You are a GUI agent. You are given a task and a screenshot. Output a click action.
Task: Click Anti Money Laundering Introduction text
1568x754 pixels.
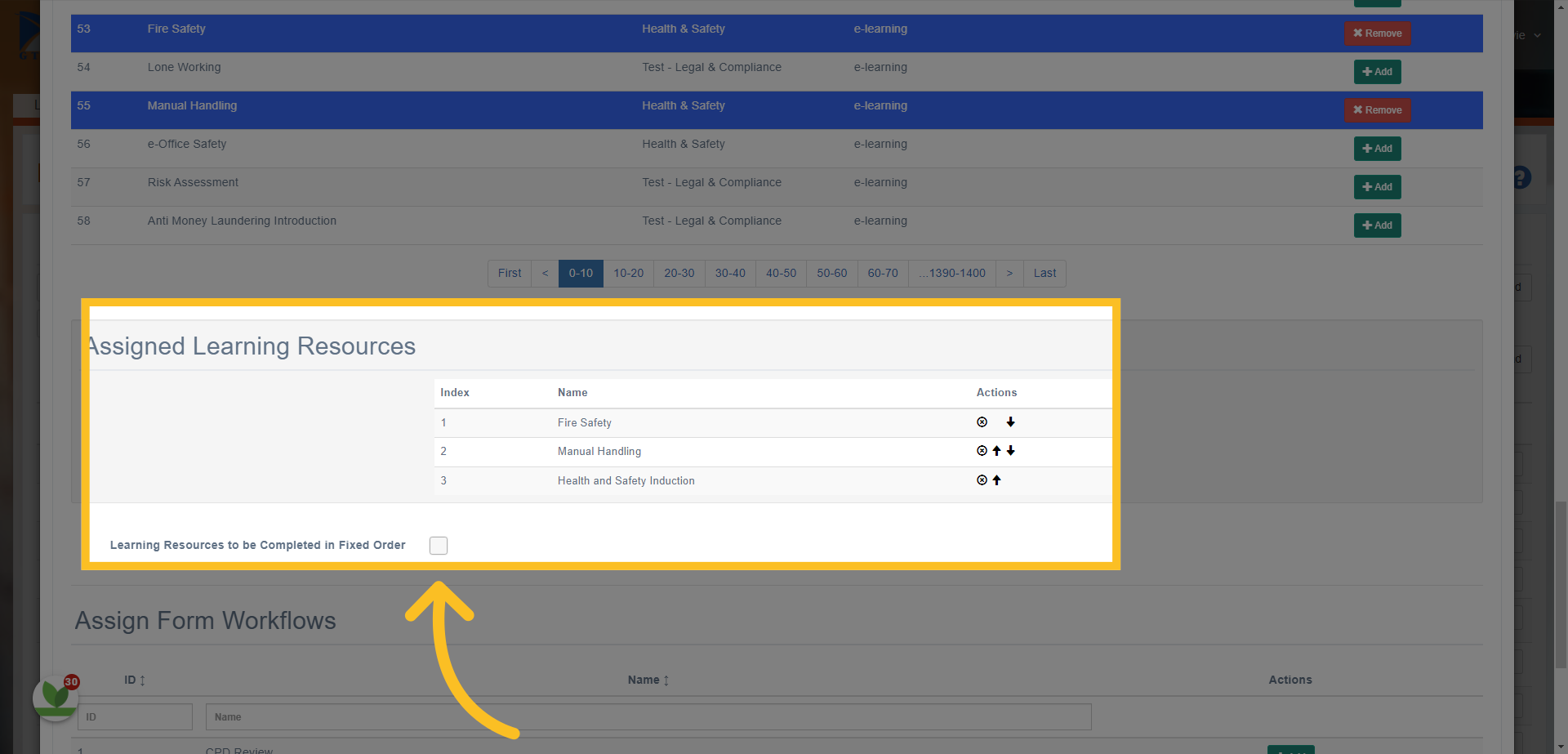[x=242, y=221]
